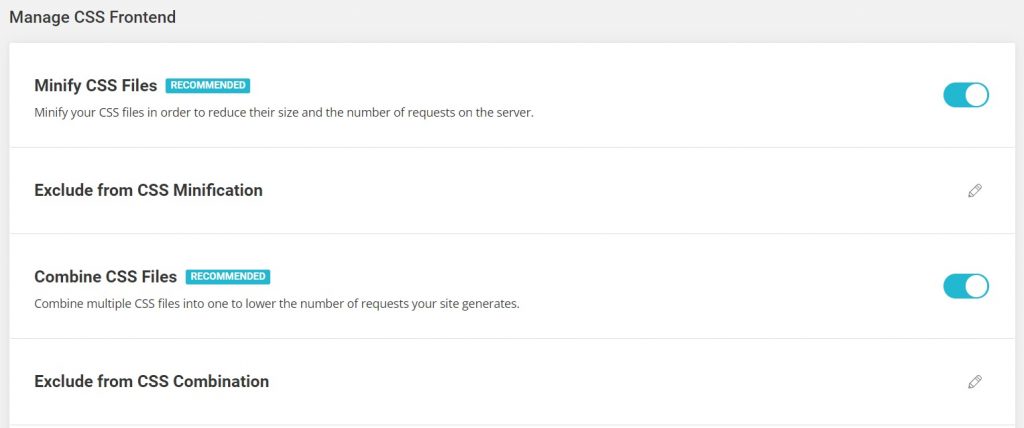Click the white knob of the Minify toggle

[x=976, y=95]
